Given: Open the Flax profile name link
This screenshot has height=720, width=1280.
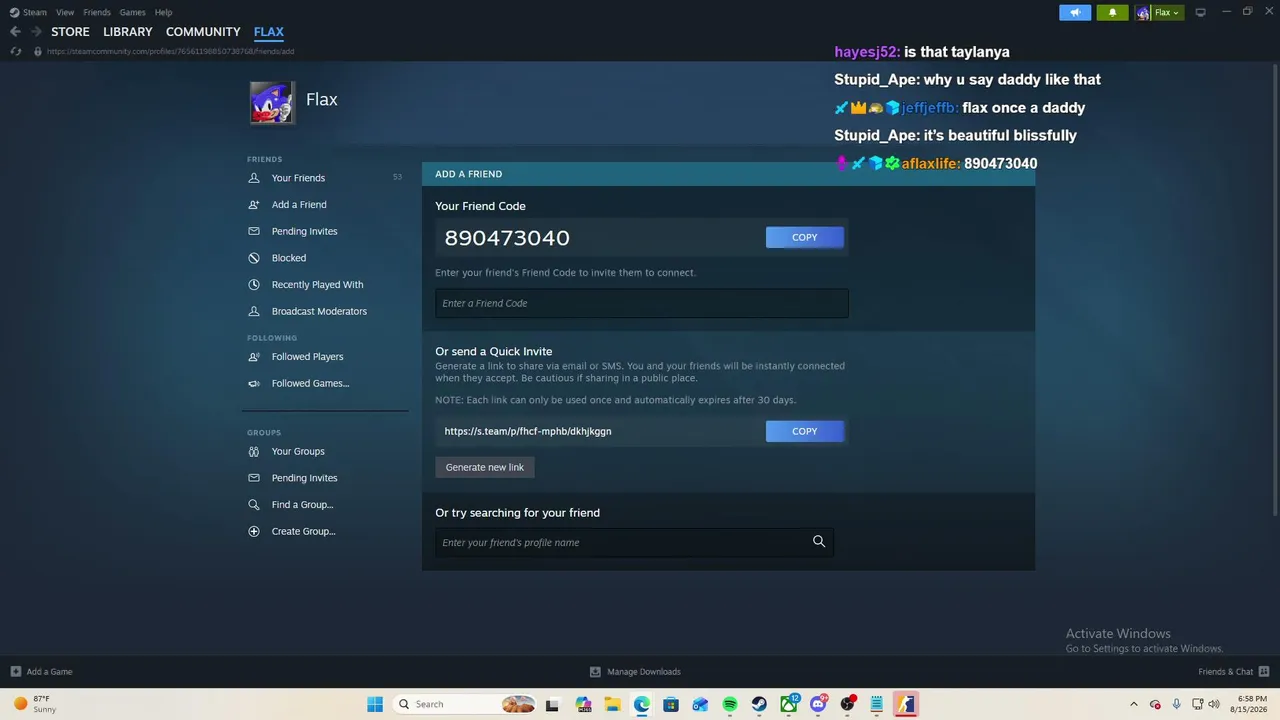Looking at the screenshot, I should click(322, 100).
